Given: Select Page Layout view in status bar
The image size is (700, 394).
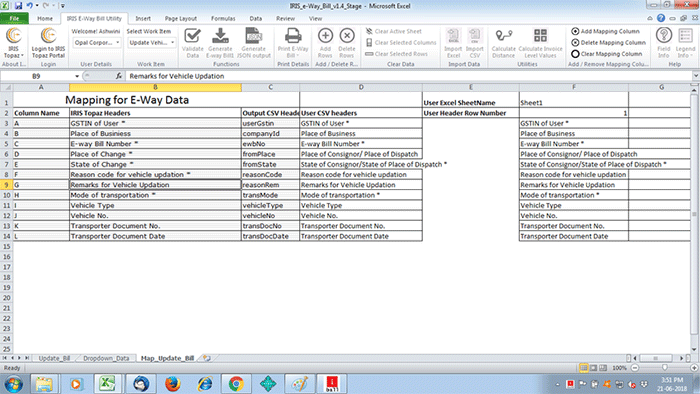Looking at the screenshot, I should point(593,368).
